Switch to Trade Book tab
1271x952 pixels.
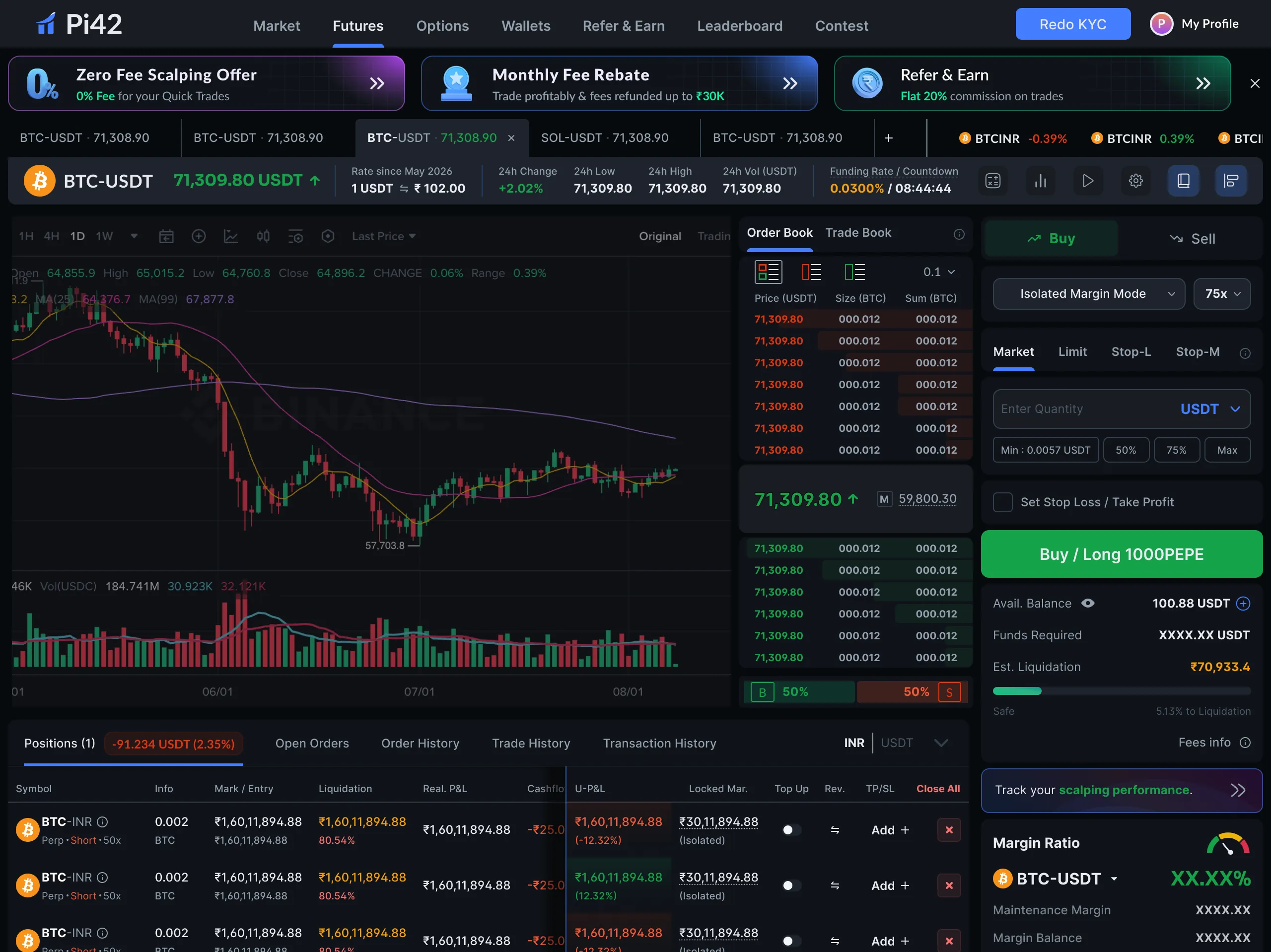pos(858,233)
